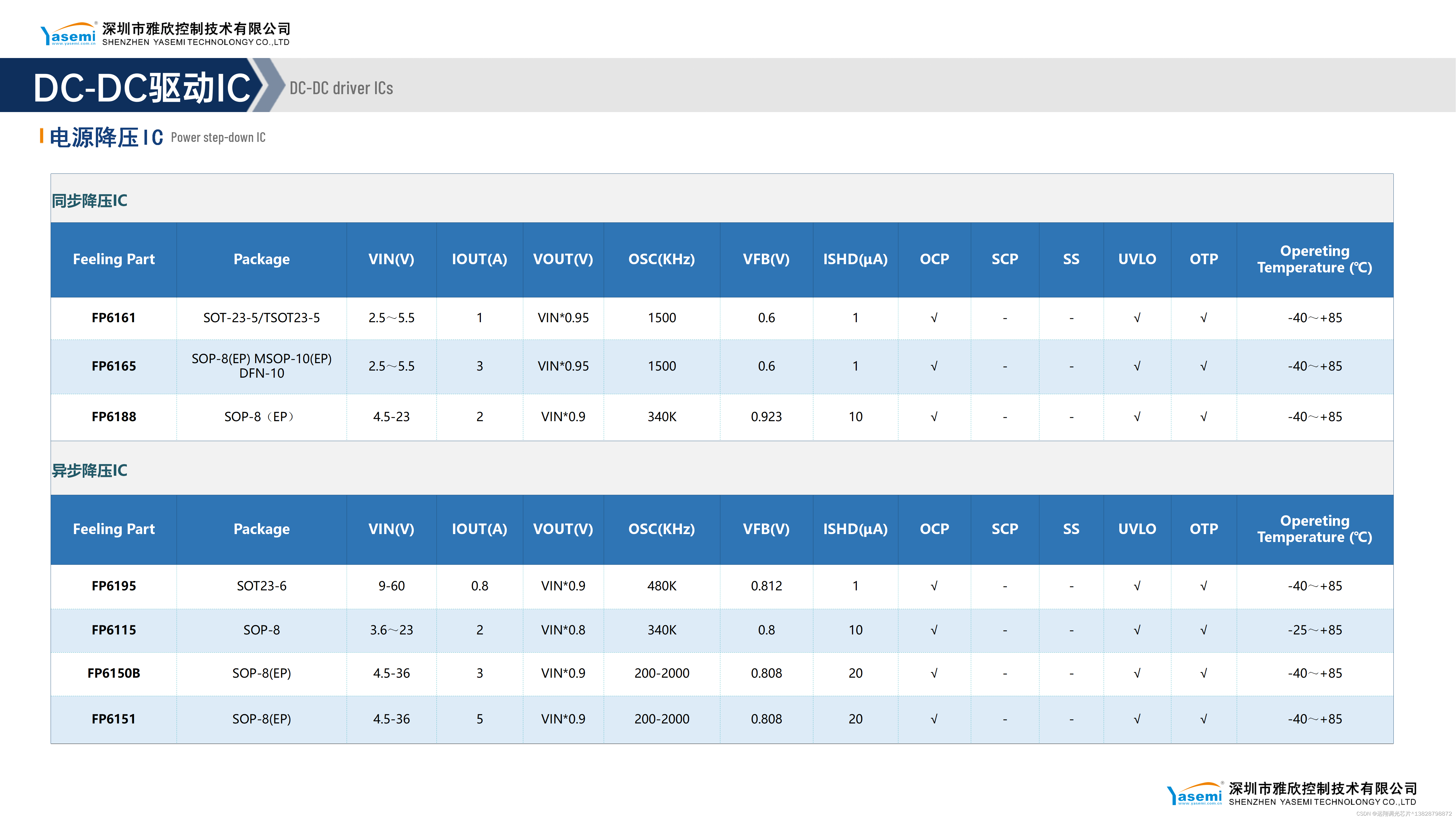The width and height of the screenshot is (1456, 819).
Task: Select the 同步降压IC section header
Action: click(x=90, y=201)
